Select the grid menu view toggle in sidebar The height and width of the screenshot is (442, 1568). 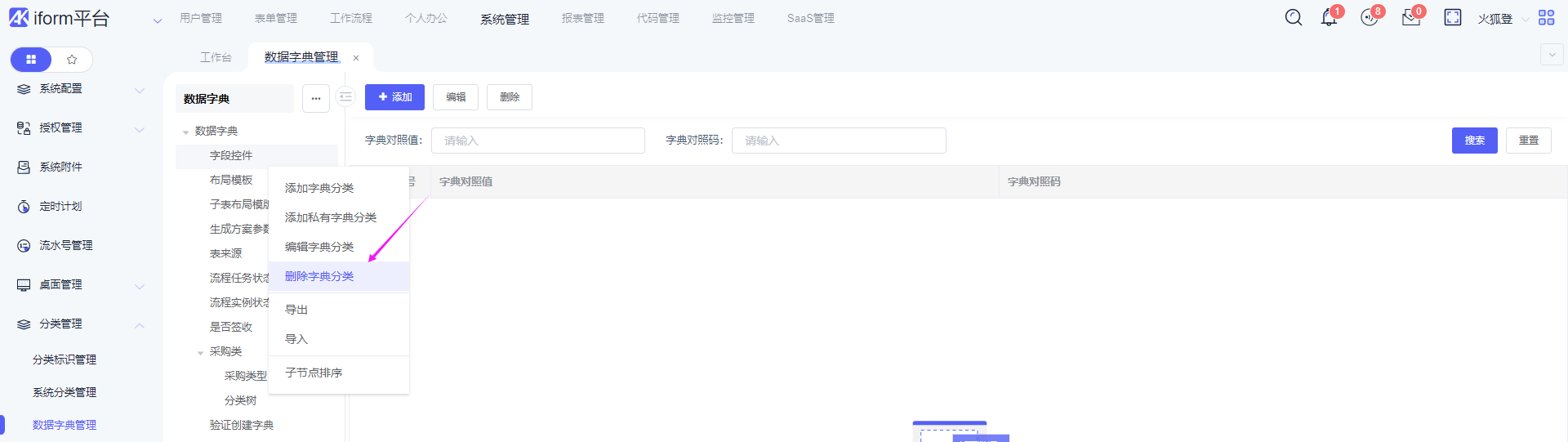click(x=31, y=60)
